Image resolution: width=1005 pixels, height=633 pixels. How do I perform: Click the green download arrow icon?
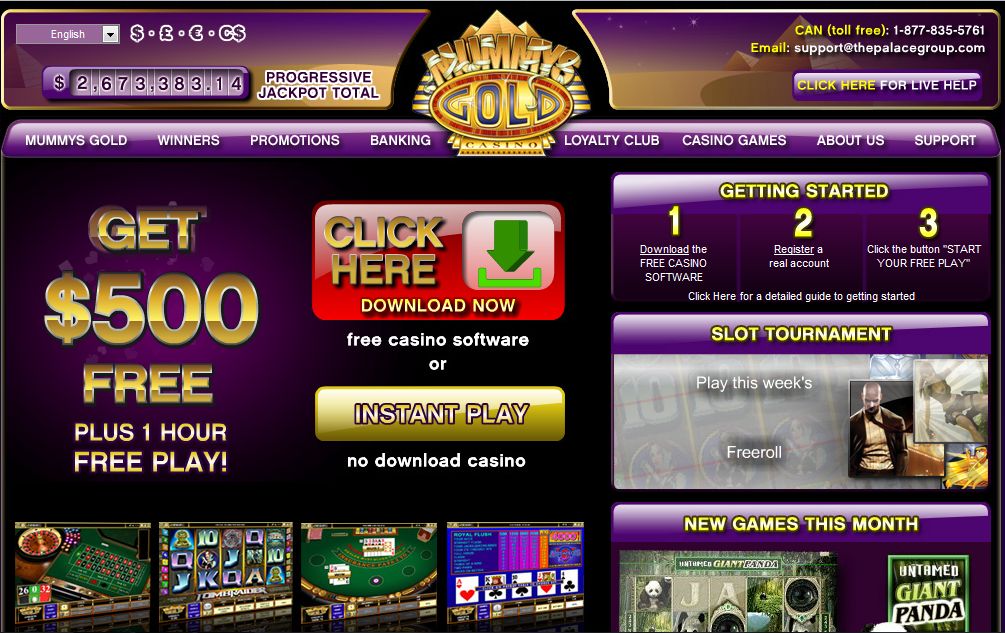click(x=510, y=252)
